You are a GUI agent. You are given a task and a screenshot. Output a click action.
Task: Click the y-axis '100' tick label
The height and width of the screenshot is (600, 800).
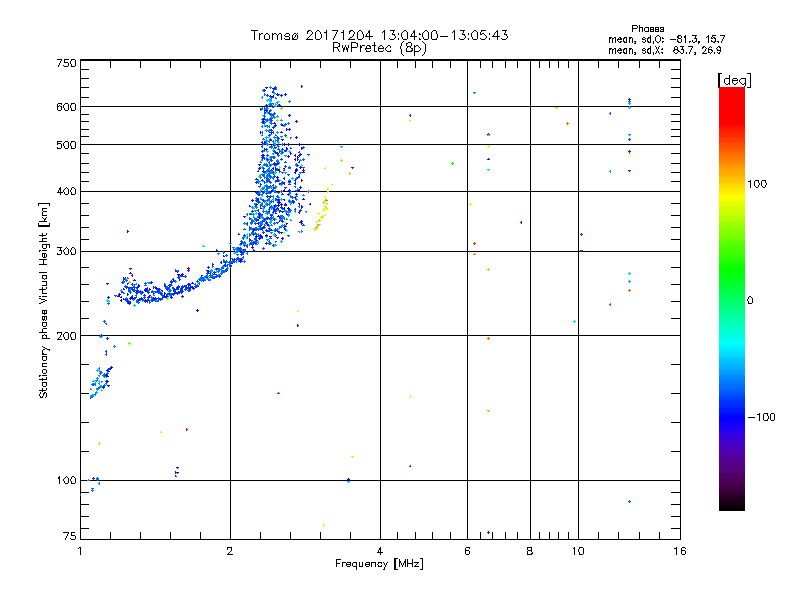(66, 481)
